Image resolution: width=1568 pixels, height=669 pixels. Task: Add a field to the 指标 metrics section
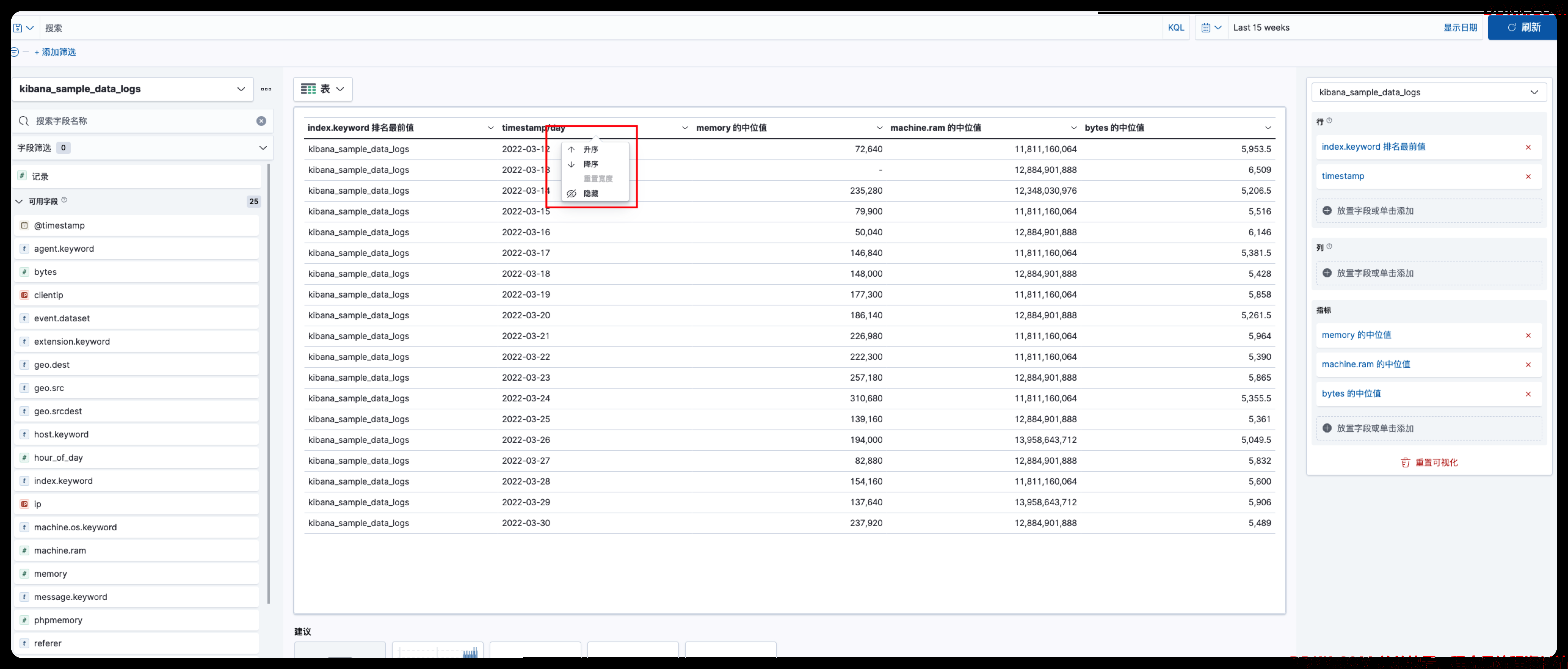tap(1428, 428)
